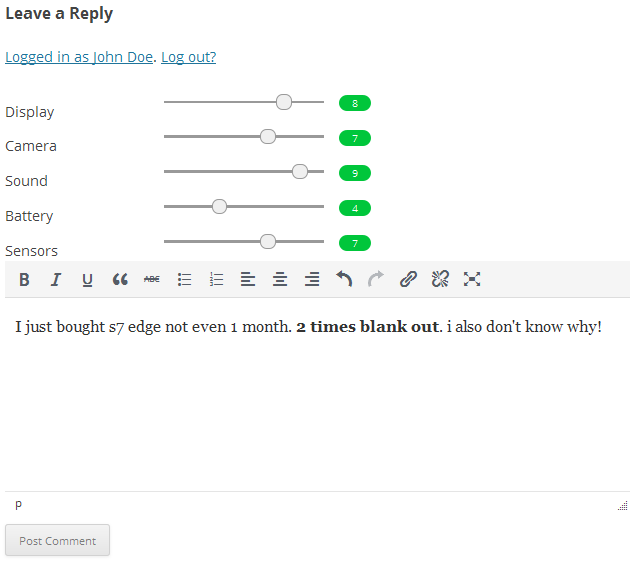Switch editor to fullscreen mode
Screen dimensions: 640x564
click(472, 280)
